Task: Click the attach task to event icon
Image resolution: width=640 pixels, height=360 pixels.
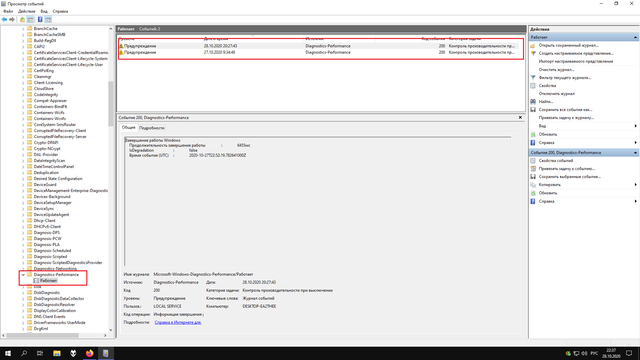Action: tap(533, 169)
